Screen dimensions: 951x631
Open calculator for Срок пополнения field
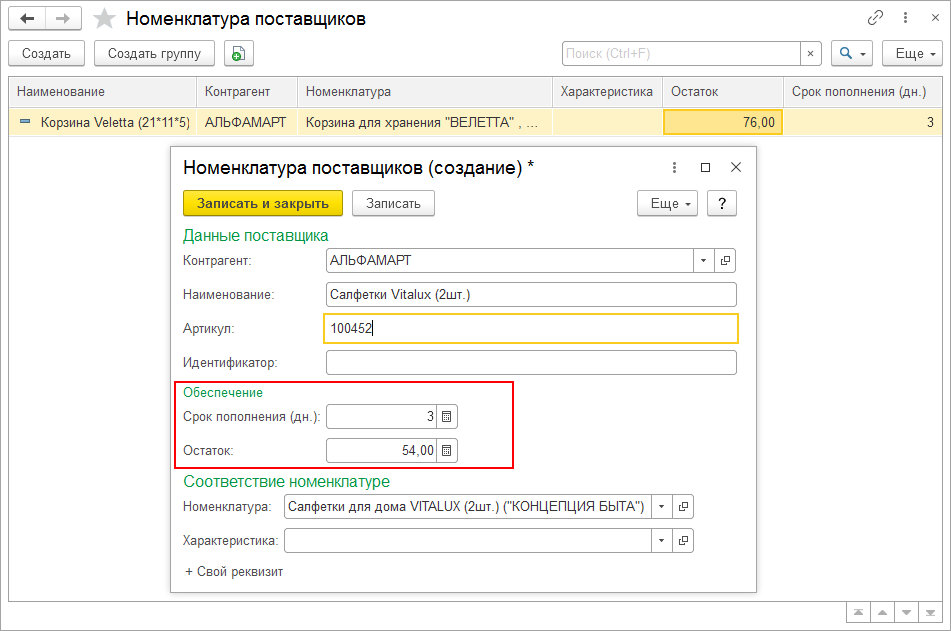click(x=448, y=417)
